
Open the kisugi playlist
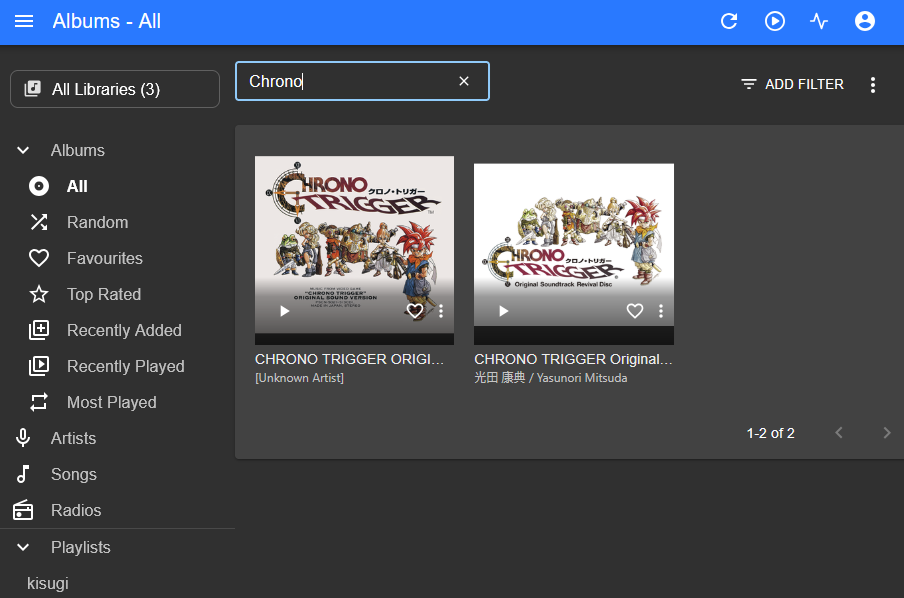coord(48,583)
